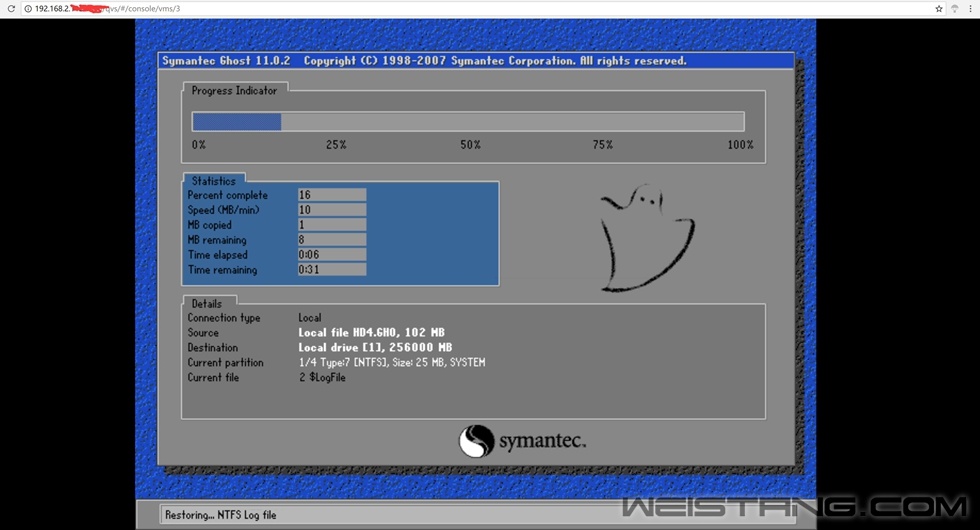Click the Symantec logo emblem

(476, 441)
